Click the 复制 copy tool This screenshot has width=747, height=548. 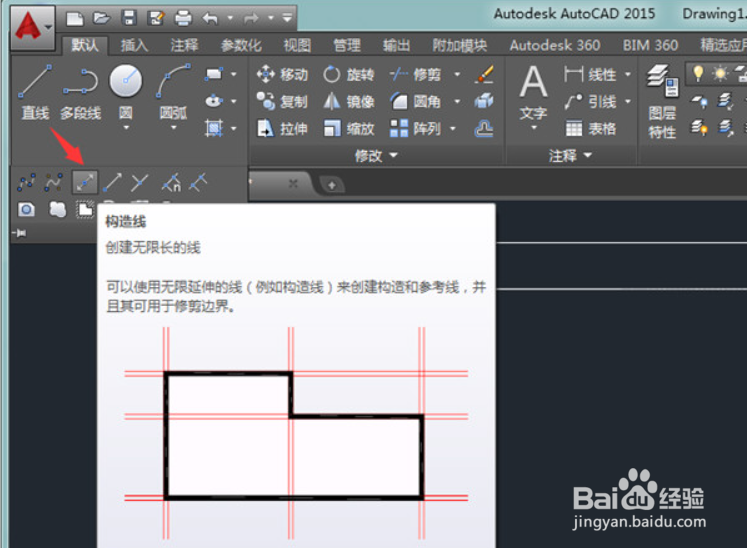pyautogui.click(x=282, y=101)
